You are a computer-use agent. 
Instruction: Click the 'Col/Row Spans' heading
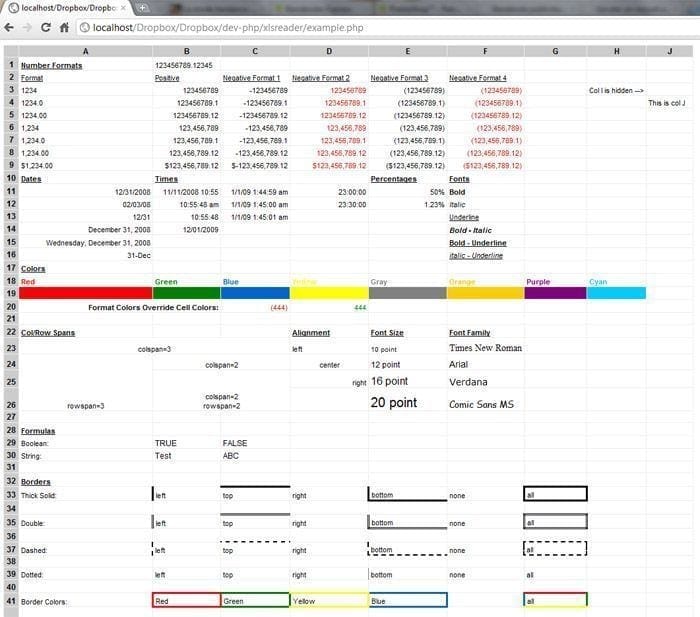[x=48, y=333]
